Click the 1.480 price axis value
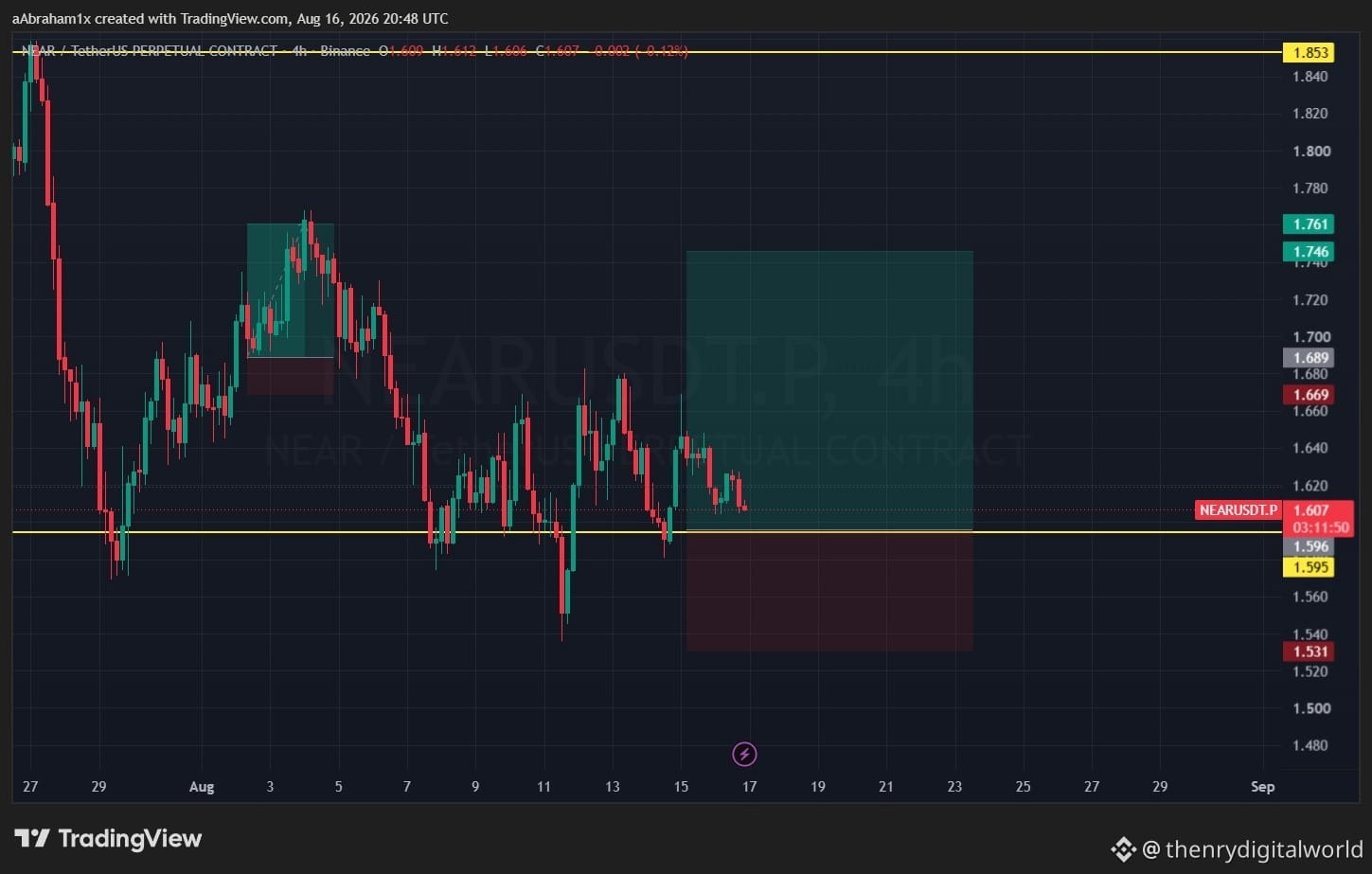Viewport: 1372px width, 874px height. tap(1311, 745)
